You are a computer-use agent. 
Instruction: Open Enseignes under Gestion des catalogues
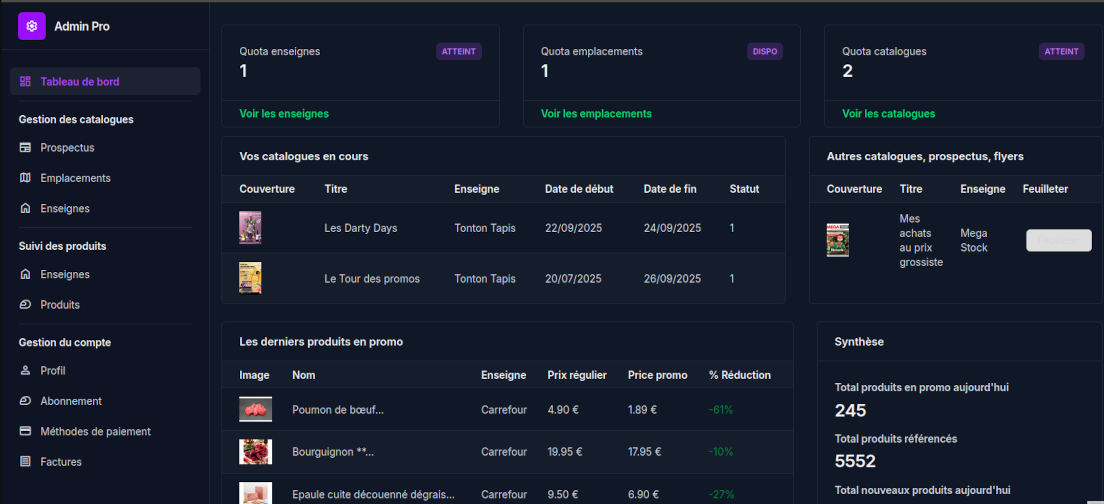click(65, 209)
